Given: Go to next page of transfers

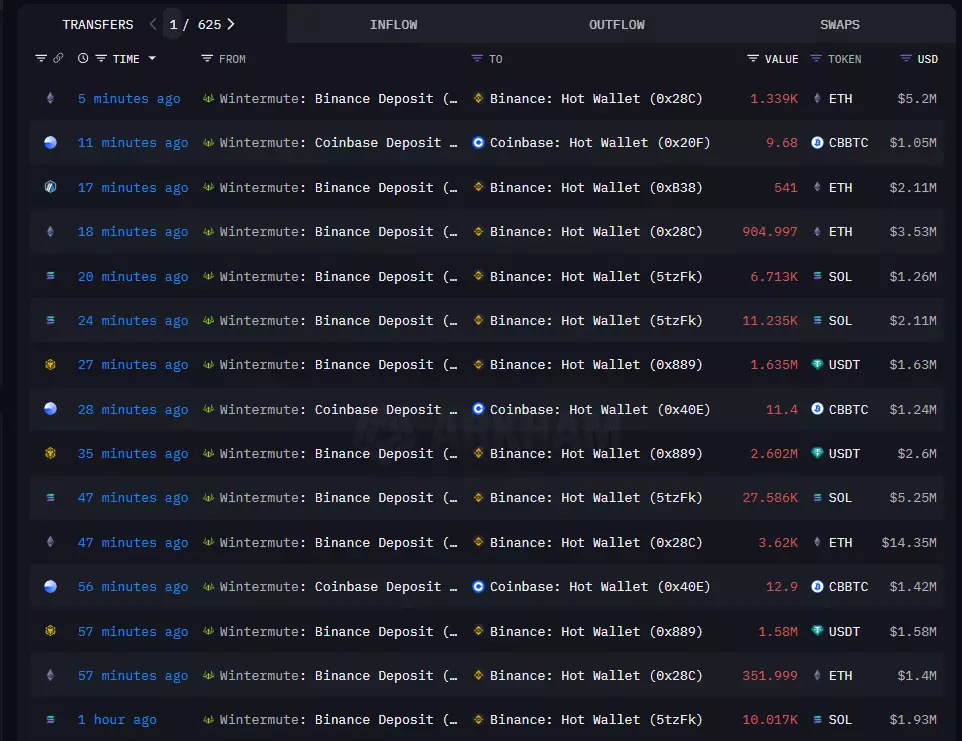Looking at the screenshot, I should tap(232, 24).
